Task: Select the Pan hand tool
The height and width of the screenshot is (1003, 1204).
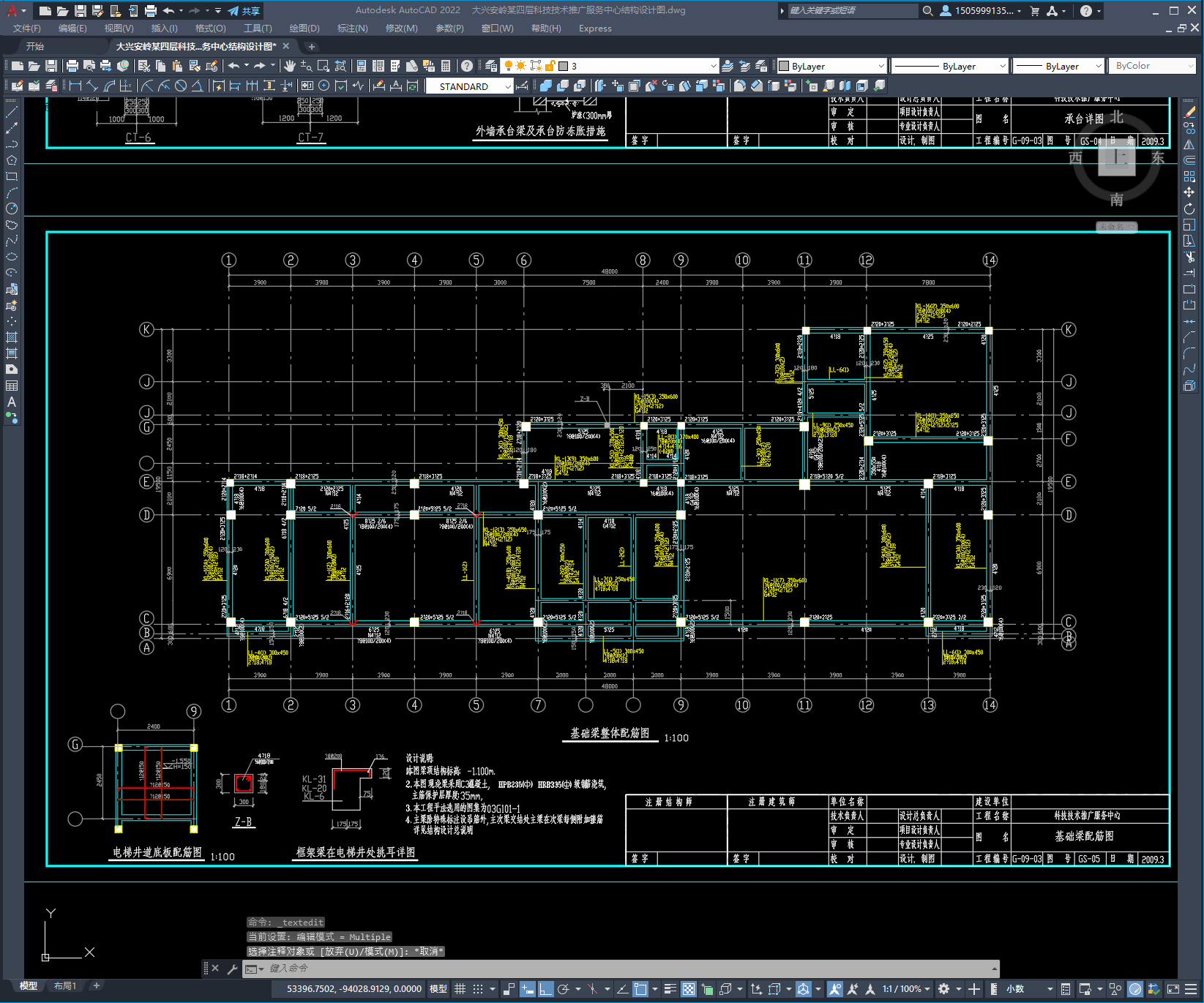Action: tap(290, 66)
